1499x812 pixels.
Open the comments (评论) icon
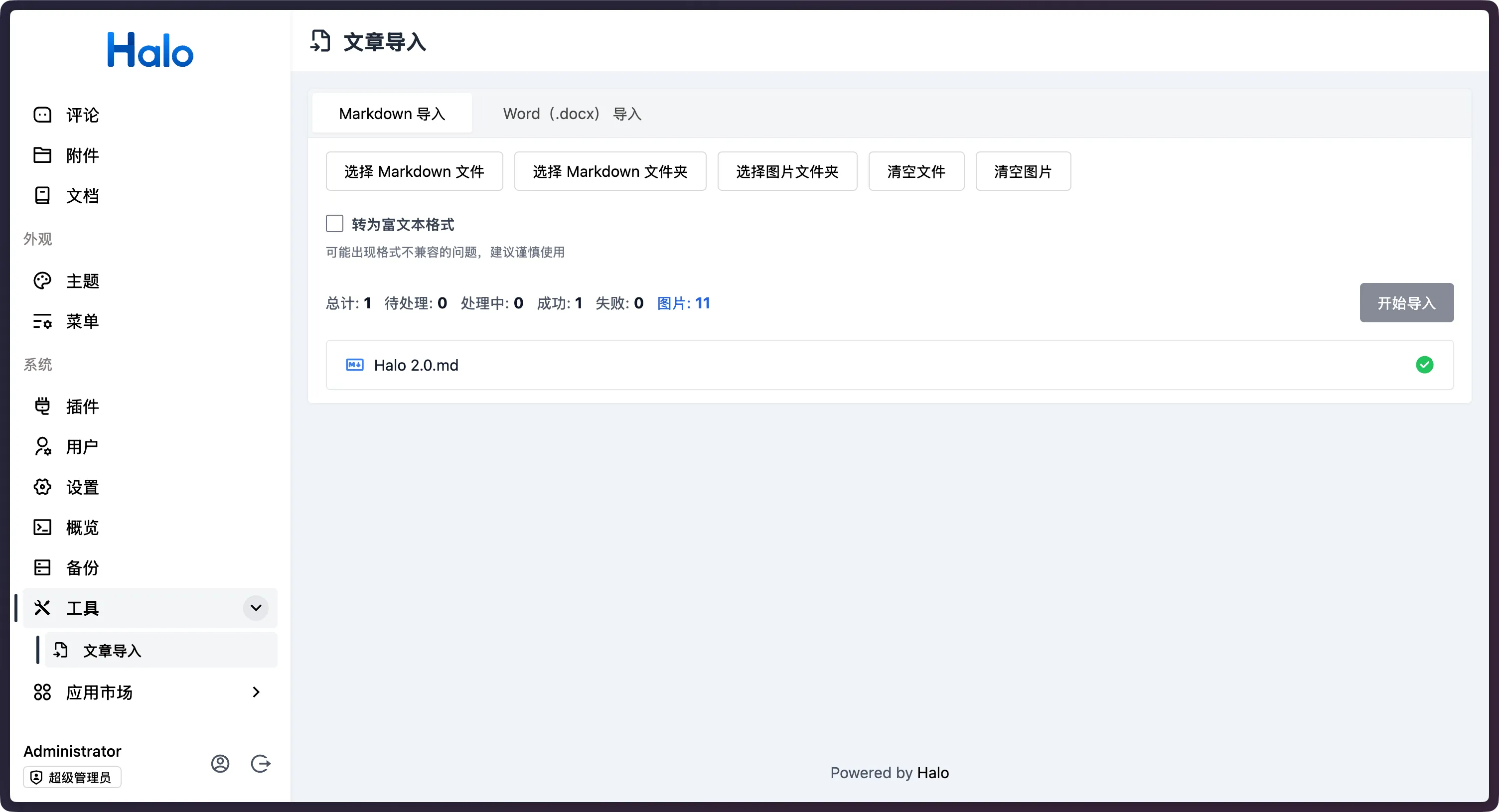(x=42, y=115)
